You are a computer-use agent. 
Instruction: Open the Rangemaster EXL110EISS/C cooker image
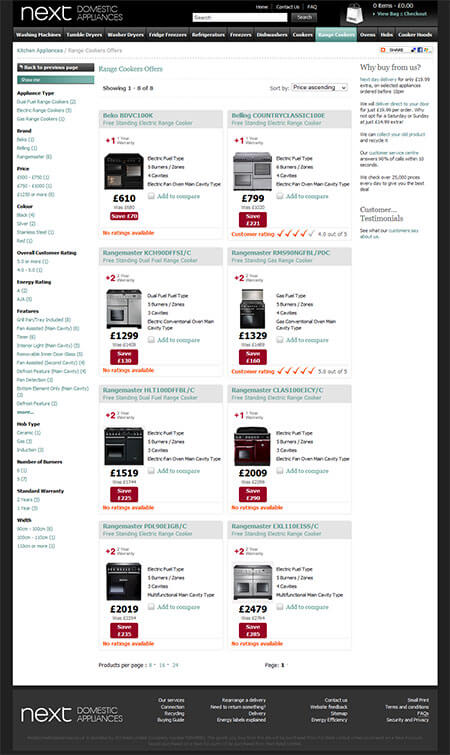253,582
